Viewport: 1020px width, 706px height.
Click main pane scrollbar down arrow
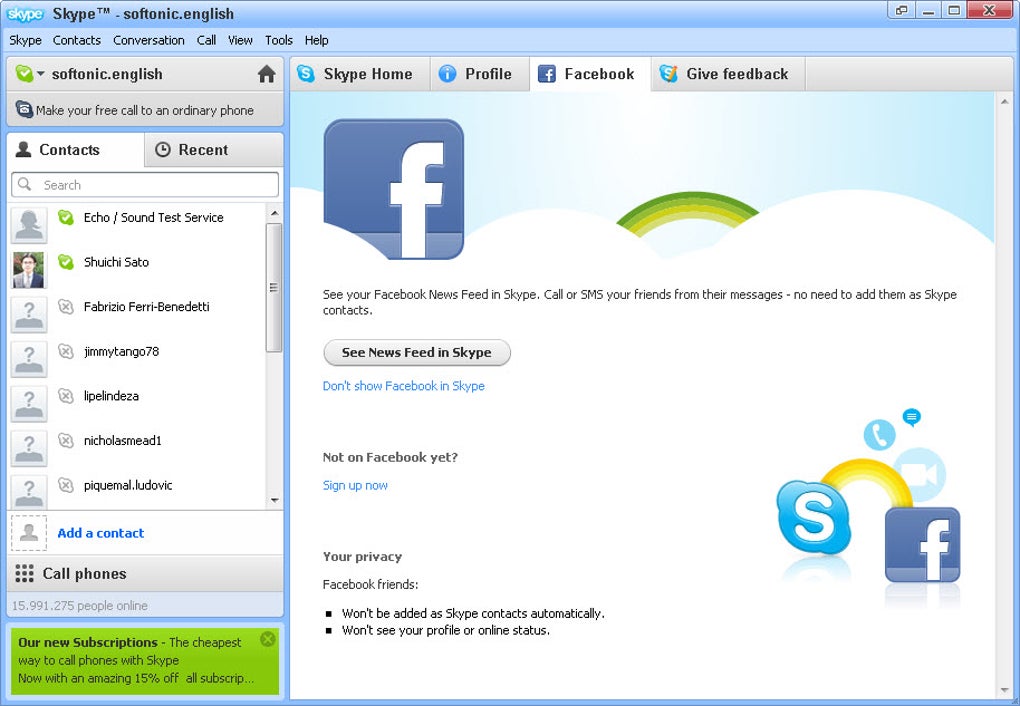coord(1004,690)
